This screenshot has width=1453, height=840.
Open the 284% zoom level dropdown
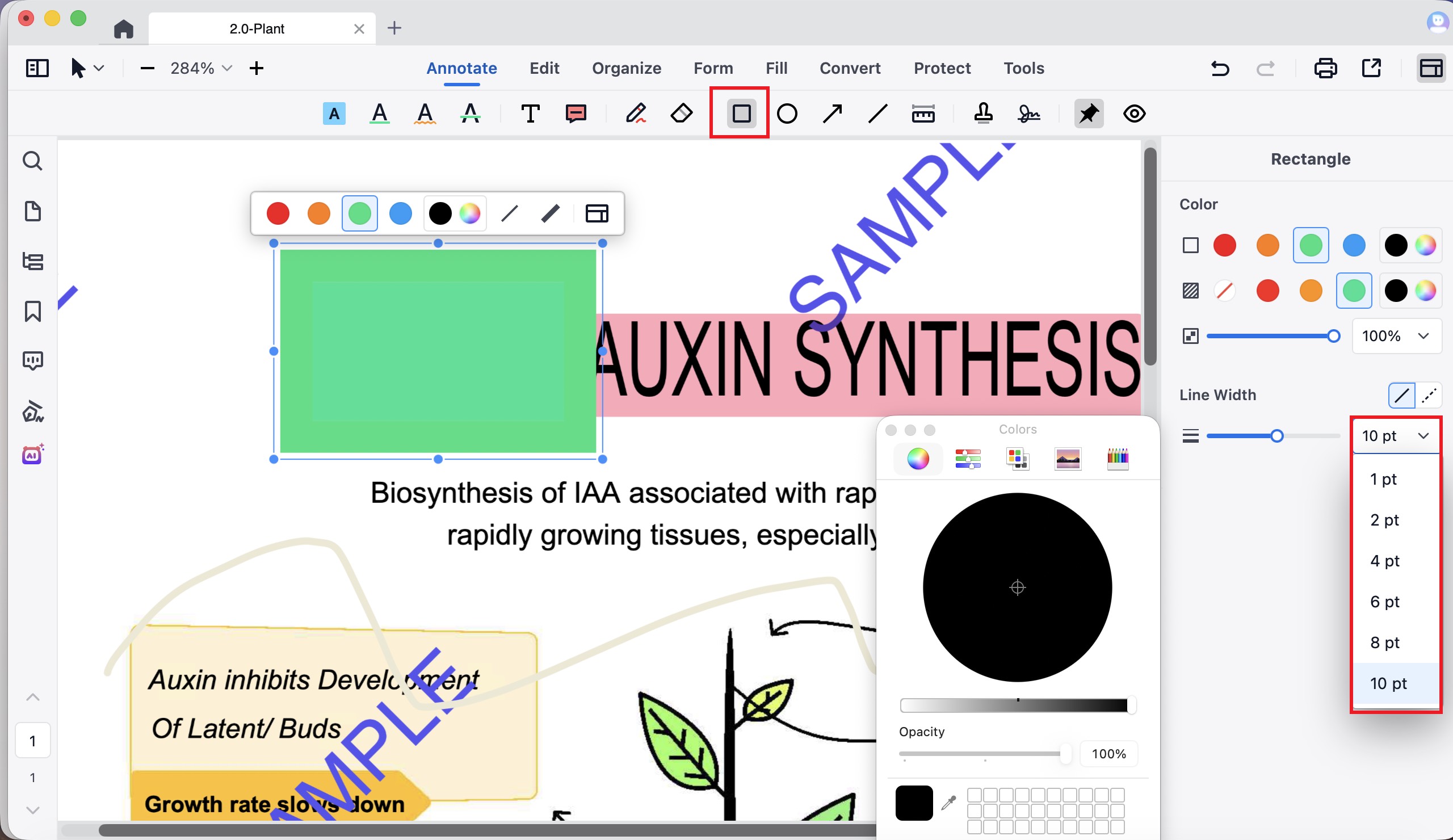point(201,68)
